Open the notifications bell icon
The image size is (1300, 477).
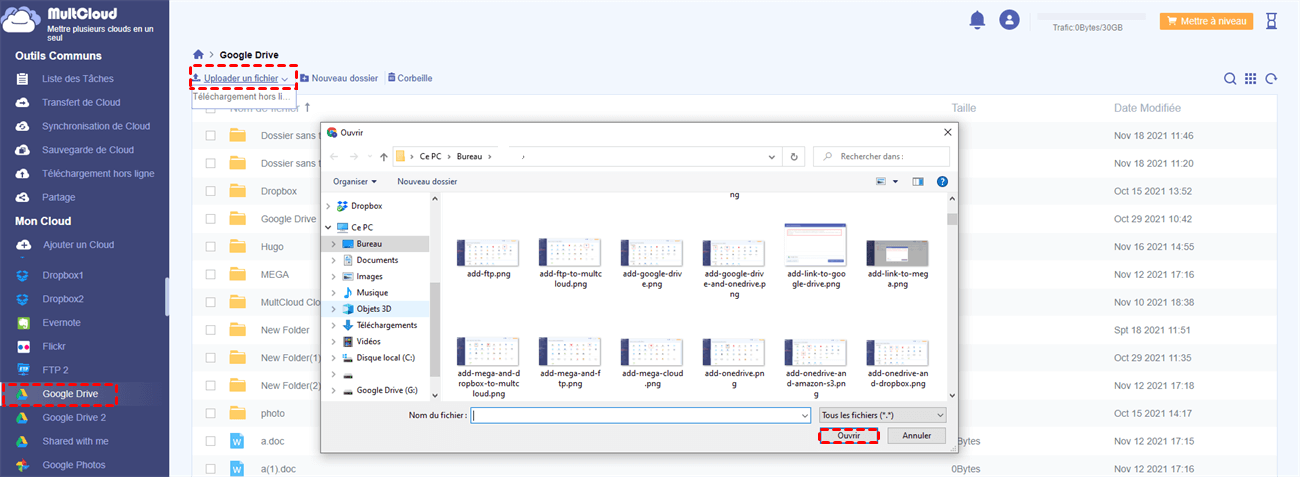point(976,19)
